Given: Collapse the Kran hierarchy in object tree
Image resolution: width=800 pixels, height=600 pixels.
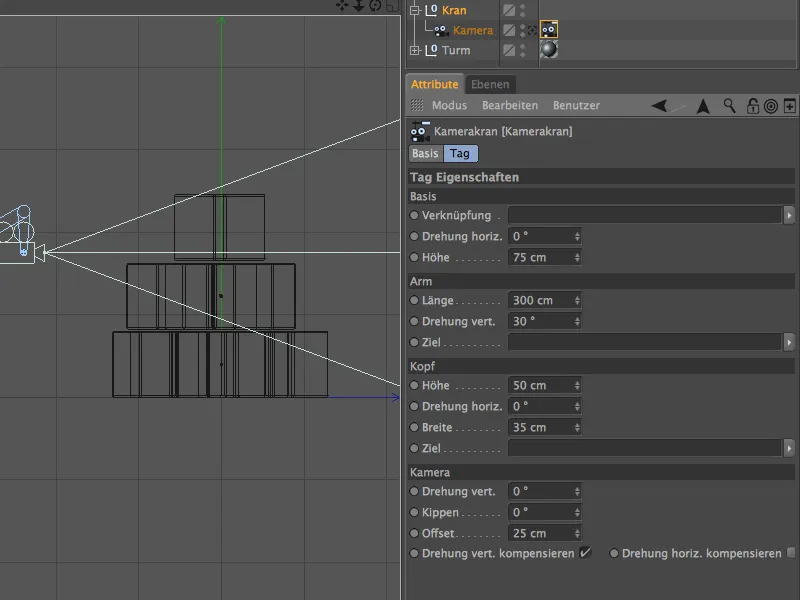Looking at the screenshot, I should pyautogui.click(x=415, y=10).
